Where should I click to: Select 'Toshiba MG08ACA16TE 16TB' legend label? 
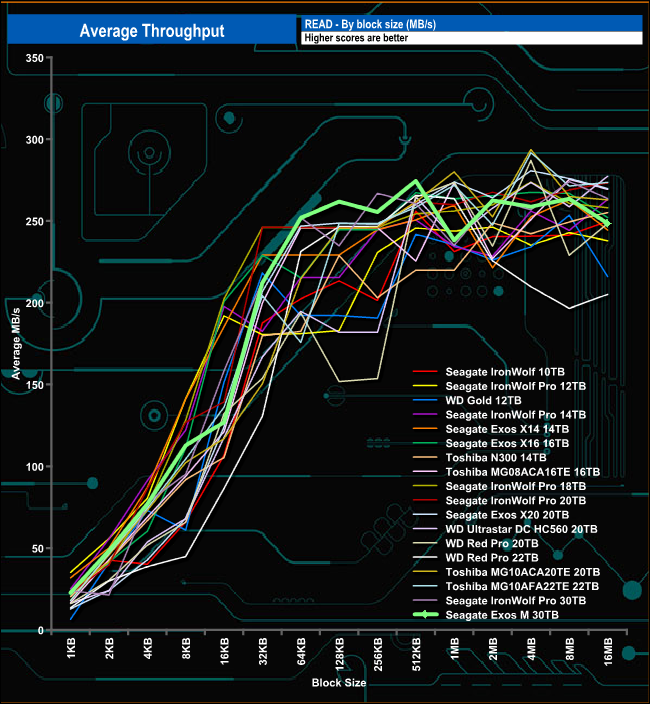click(523, 472)
